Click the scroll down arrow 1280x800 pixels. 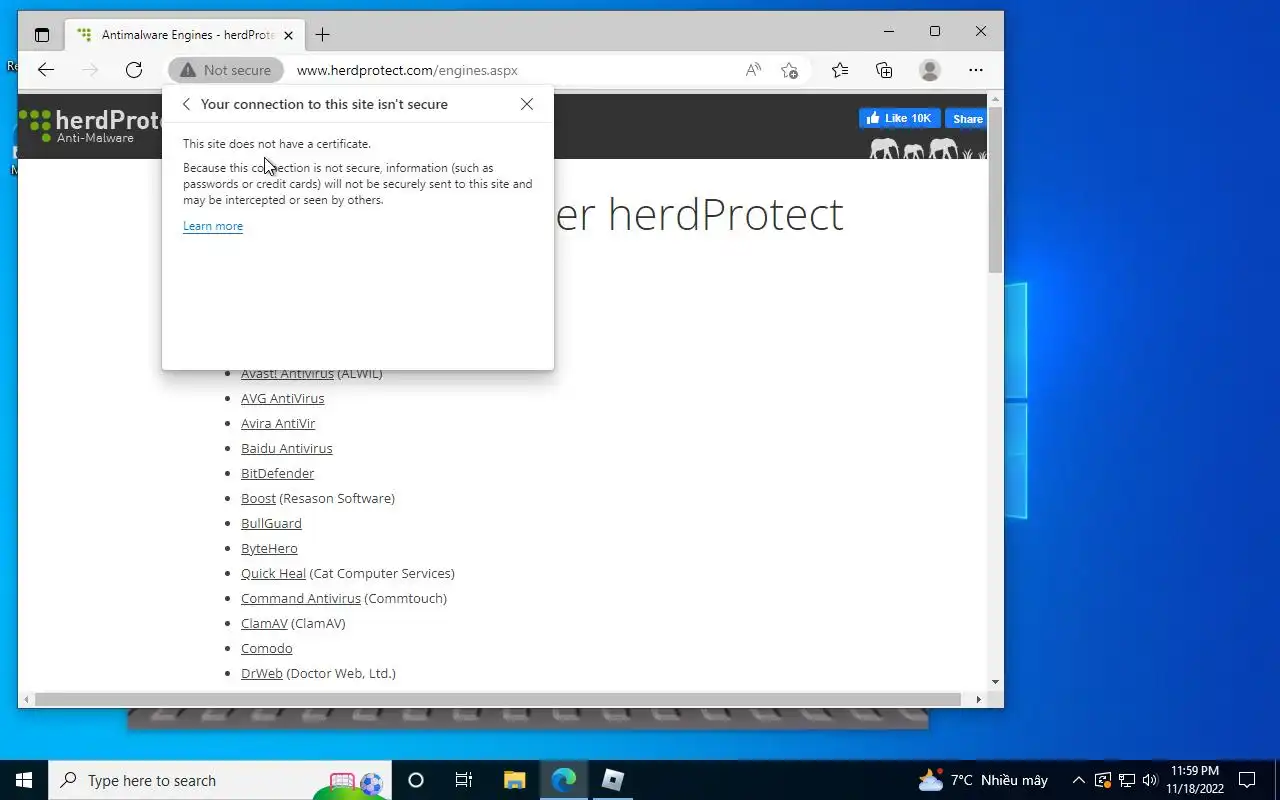pos(995,682)
